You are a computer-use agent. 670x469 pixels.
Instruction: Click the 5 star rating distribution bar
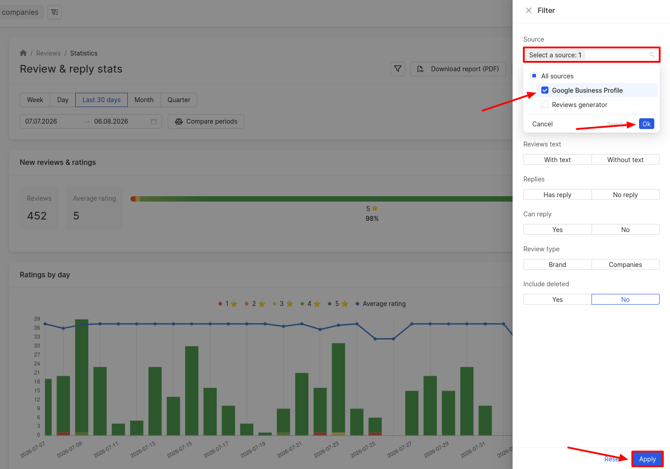[x=326, y=199]
